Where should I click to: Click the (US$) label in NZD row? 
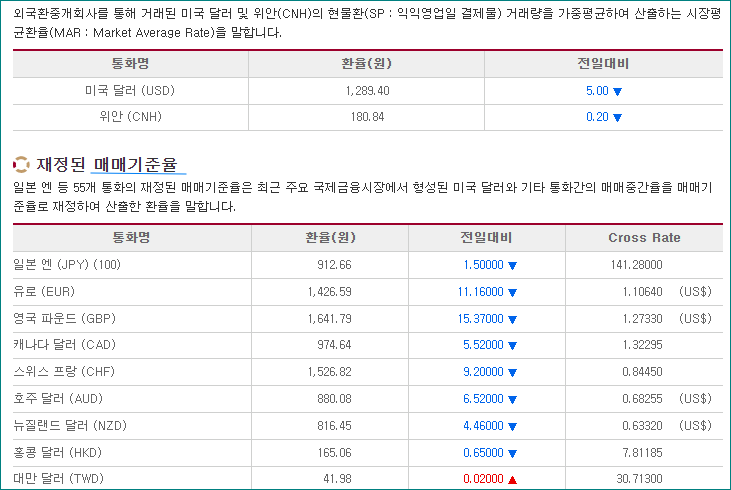tap(695, 426)
